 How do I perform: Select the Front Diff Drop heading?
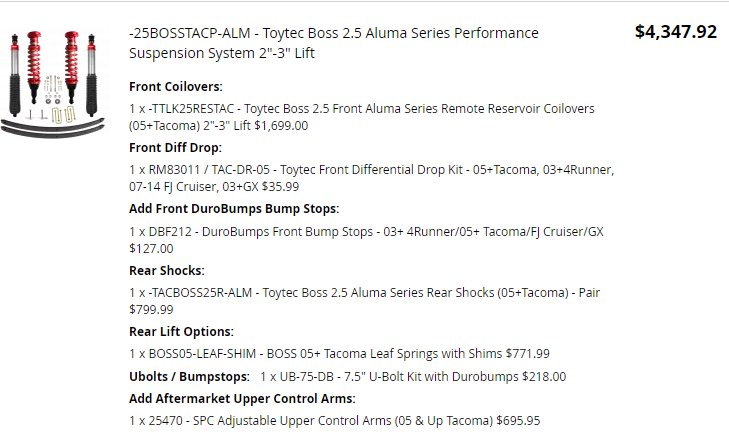point(175,148)
